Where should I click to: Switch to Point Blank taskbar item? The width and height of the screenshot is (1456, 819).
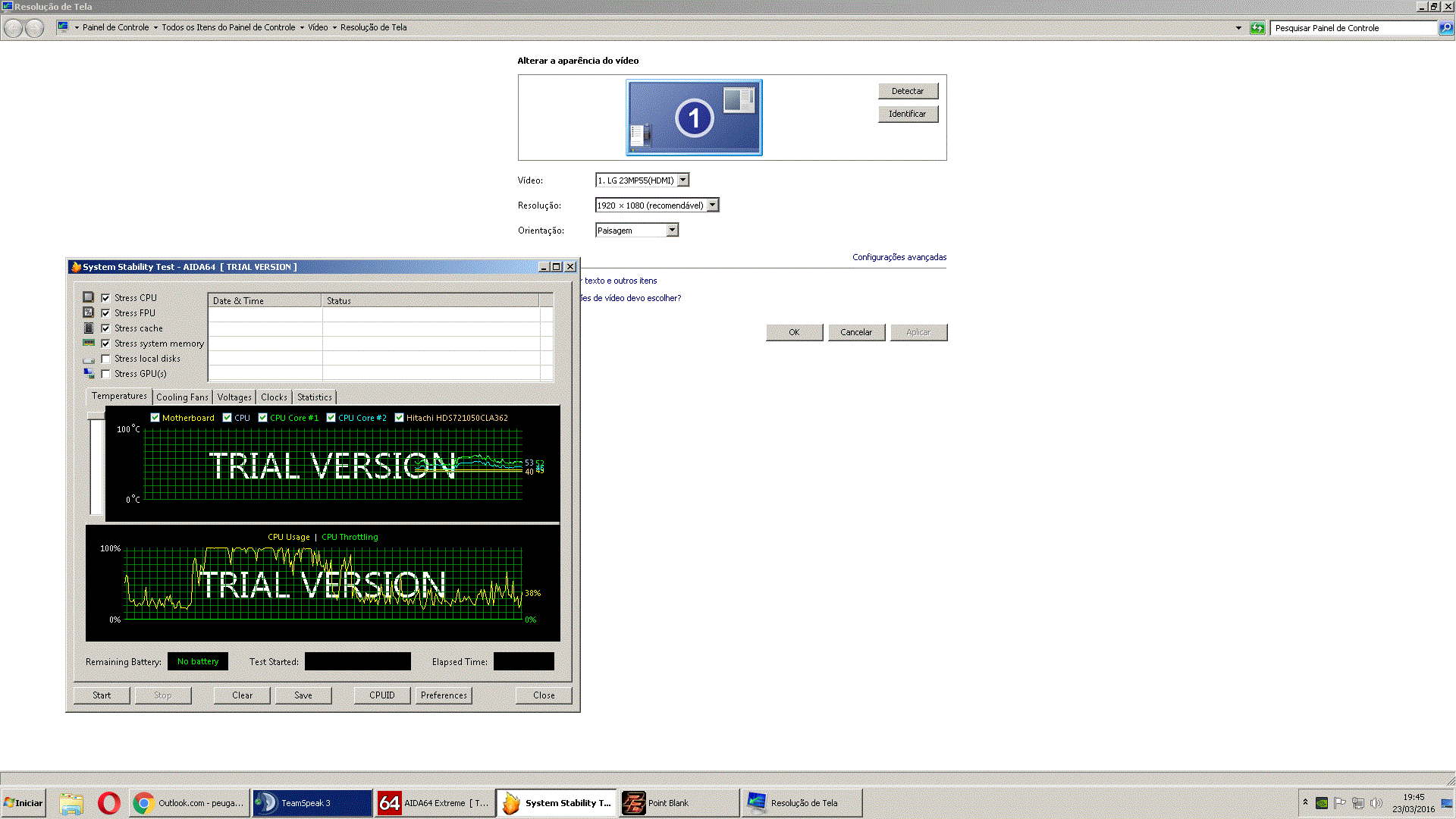(679, 803)
